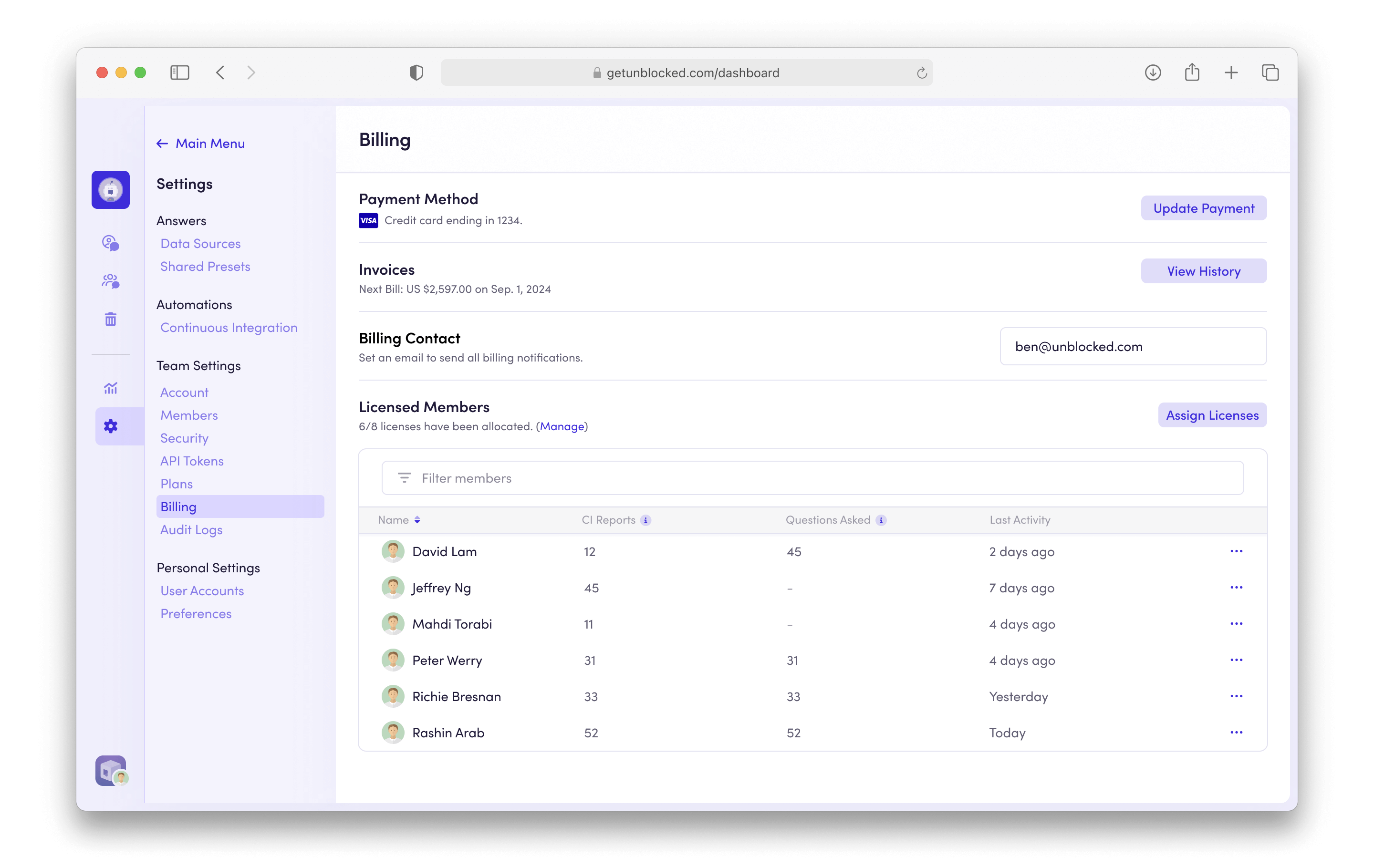This screenshot has height=868, width=1374.
Task: Click CI Reports info icon
Action: [645, 520]
